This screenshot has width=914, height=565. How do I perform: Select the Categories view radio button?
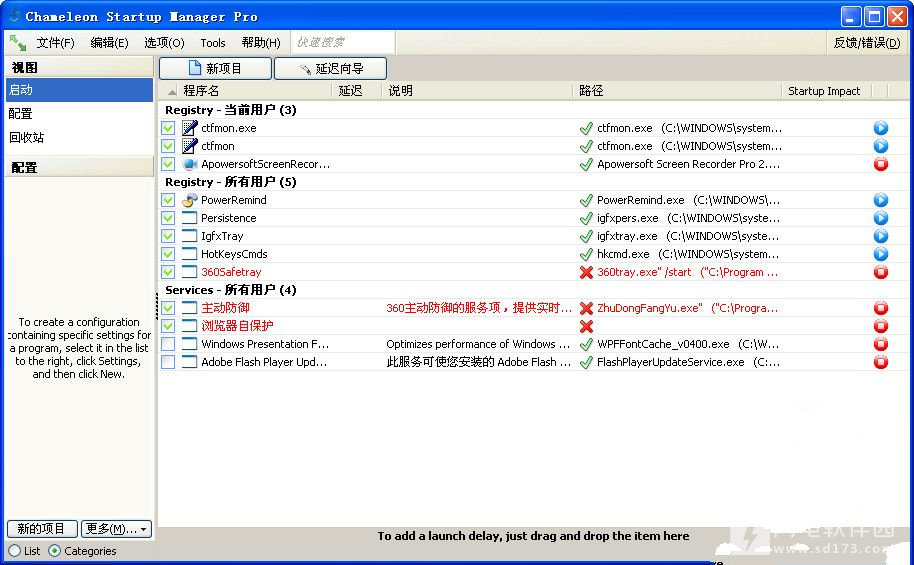tap(54, 550)
